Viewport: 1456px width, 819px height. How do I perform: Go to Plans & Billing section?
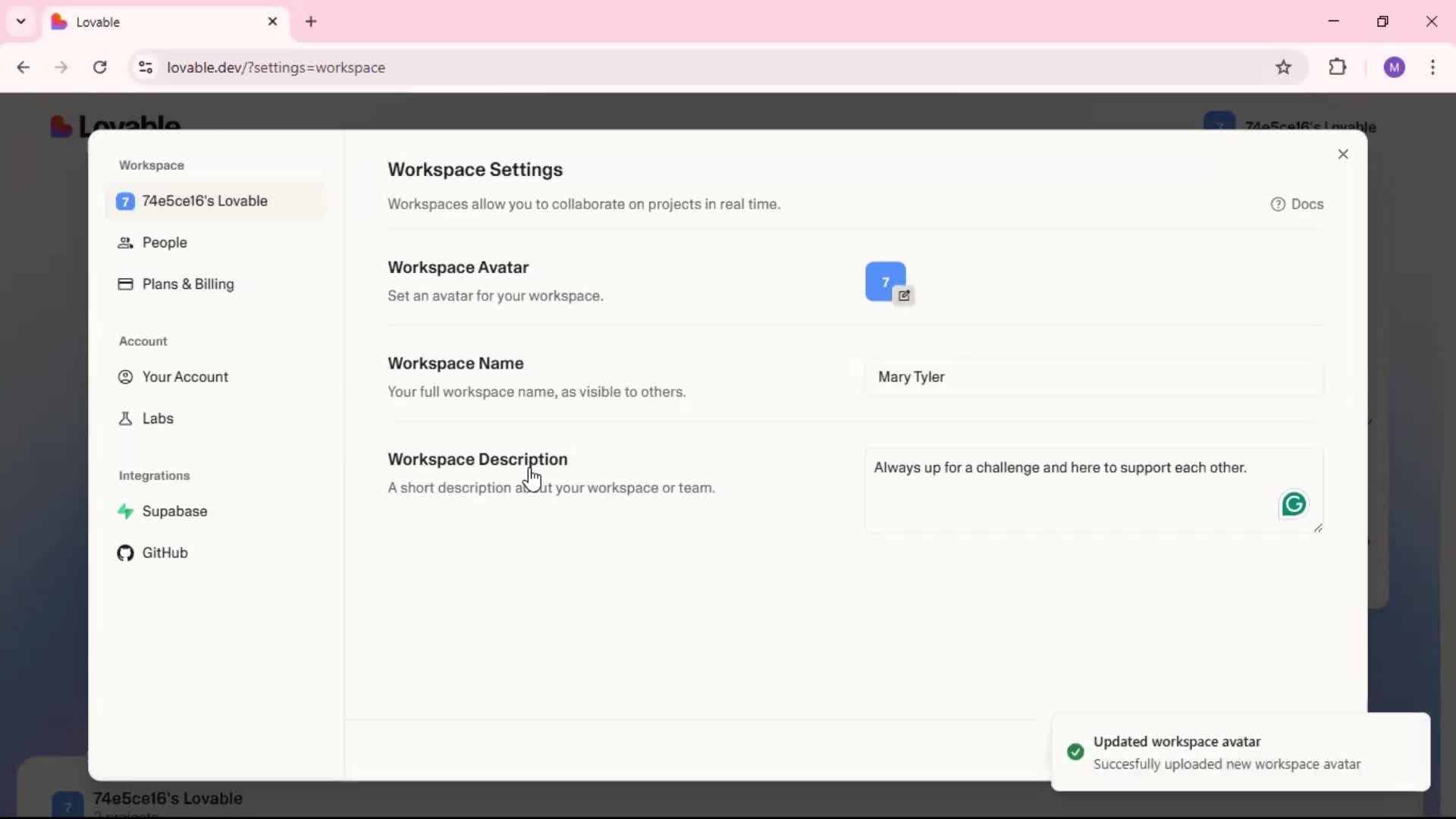187,284
